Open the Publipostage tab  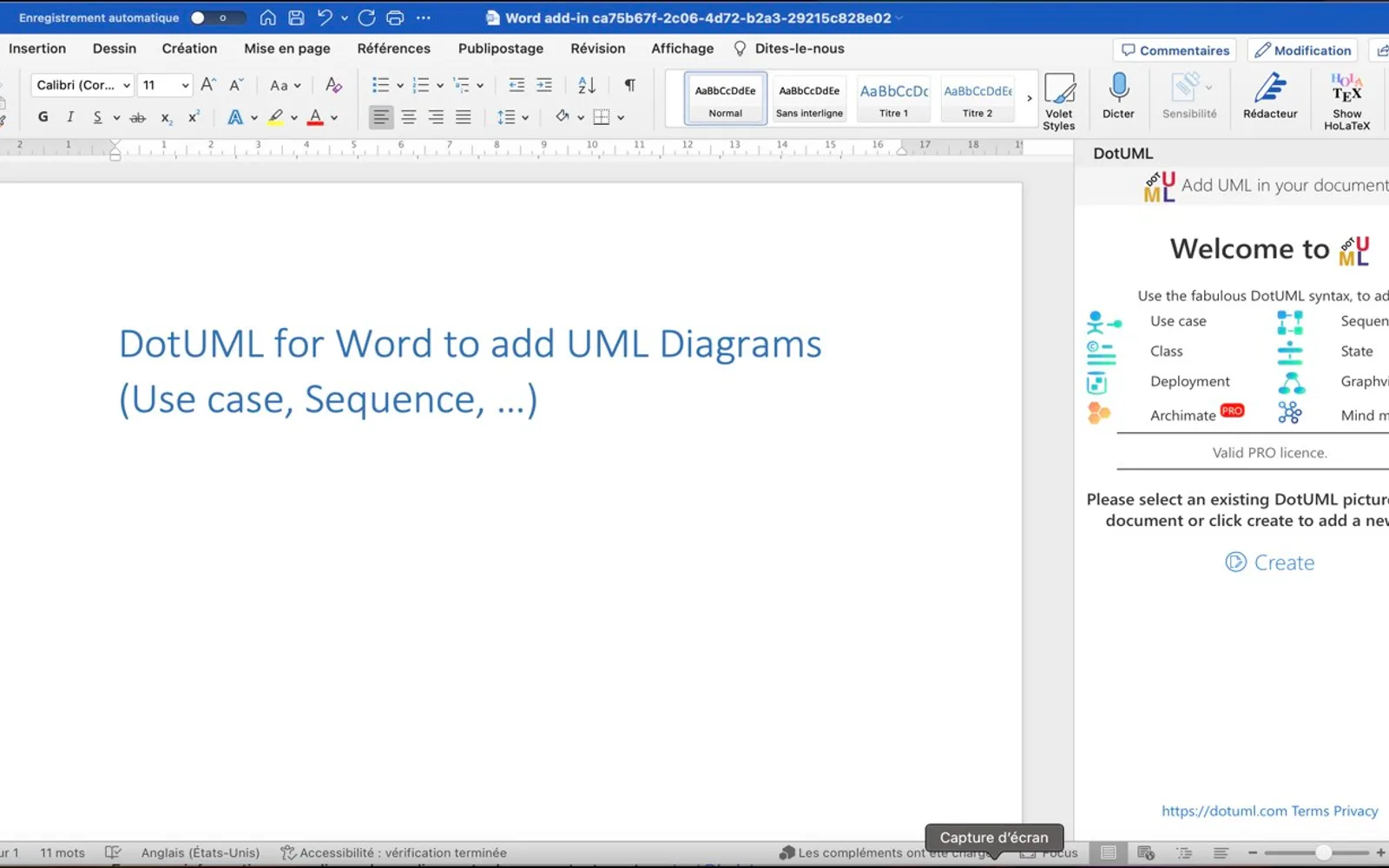coord(500,49)
